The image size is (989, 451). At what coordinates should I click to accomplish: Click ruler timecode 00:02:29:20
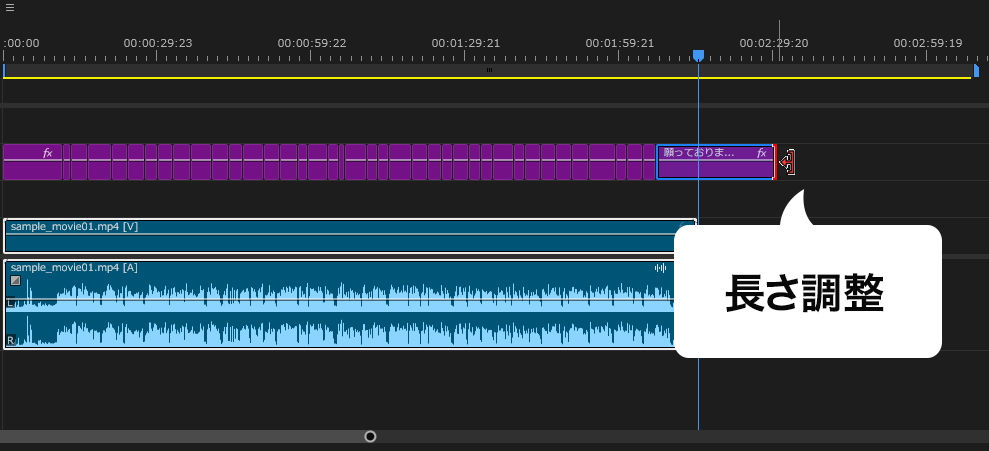(774, 44)
